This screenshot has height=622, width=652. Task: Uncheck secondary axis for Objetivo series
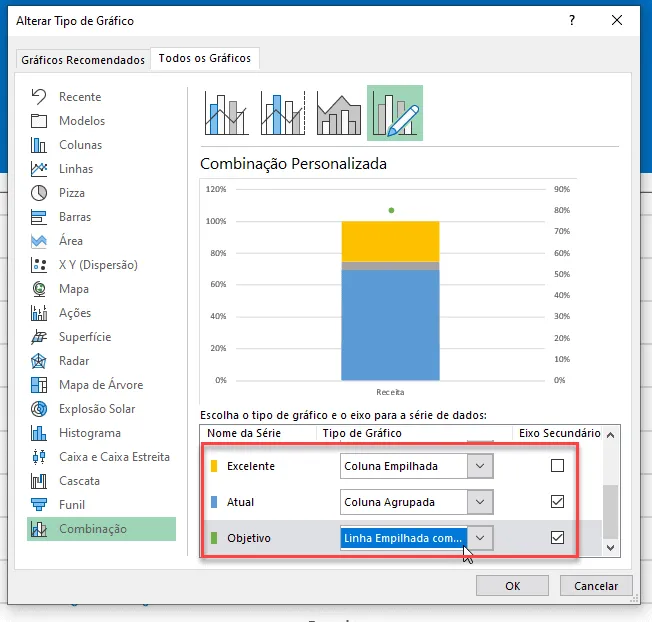point(557,538)
